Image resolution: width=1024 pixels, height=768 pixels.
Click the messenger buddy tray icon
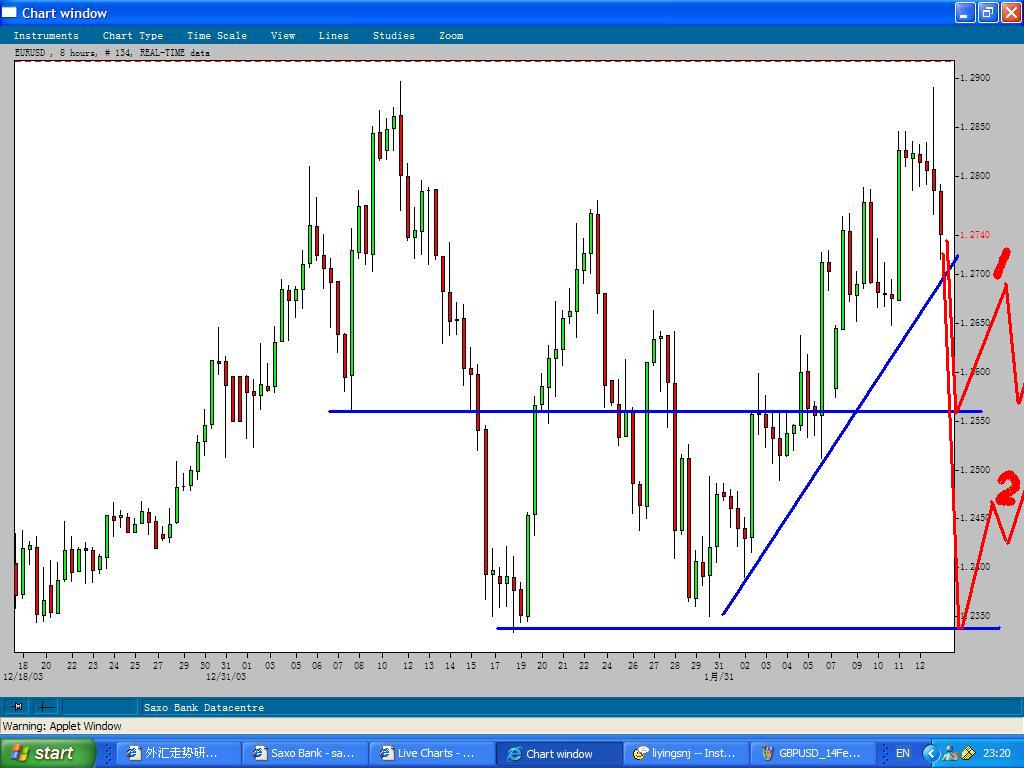click(x=950, y=754)
